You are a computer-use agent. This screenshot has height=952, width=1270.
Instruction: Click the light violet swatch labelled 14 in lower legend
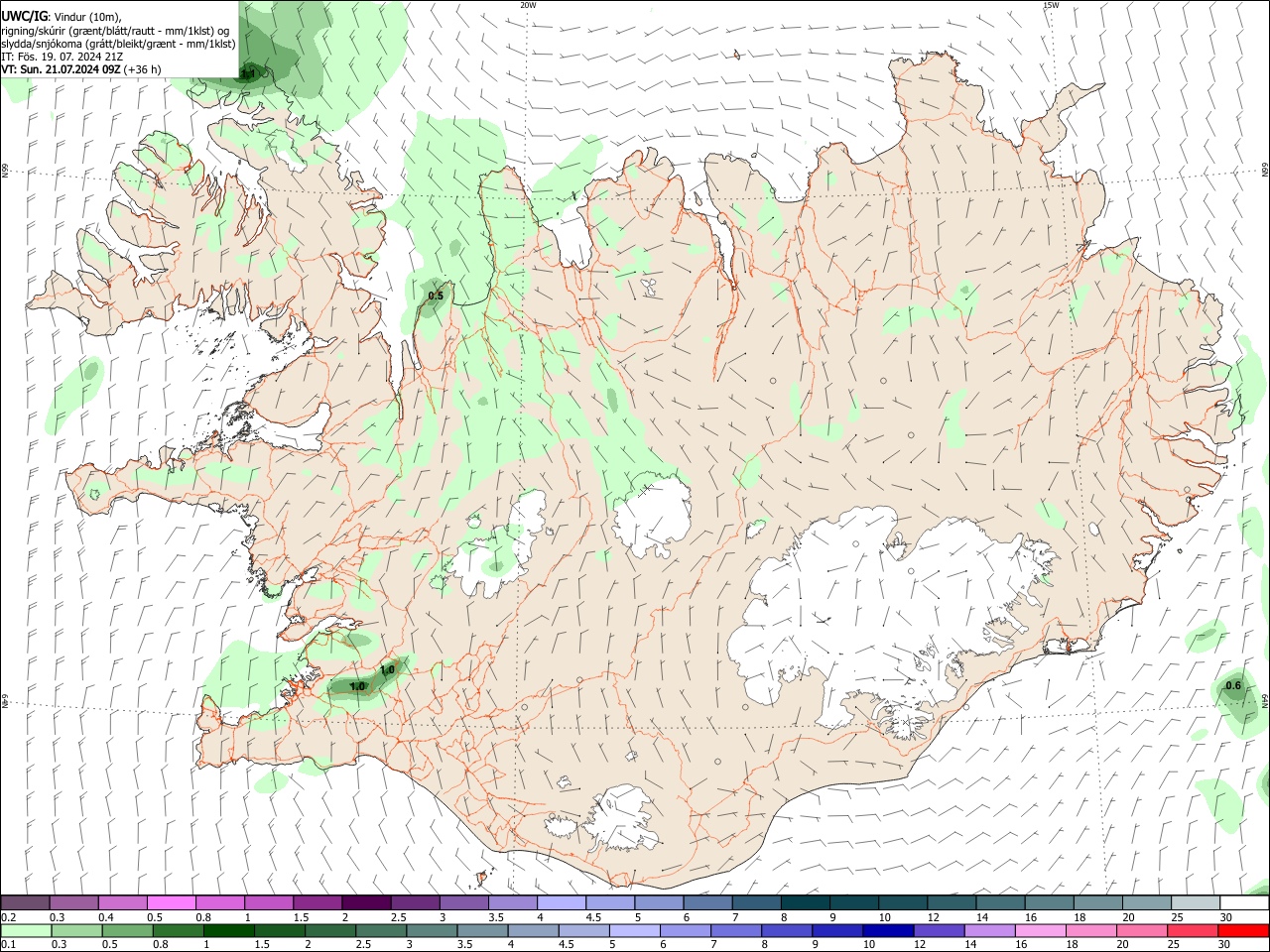point(989,930)
